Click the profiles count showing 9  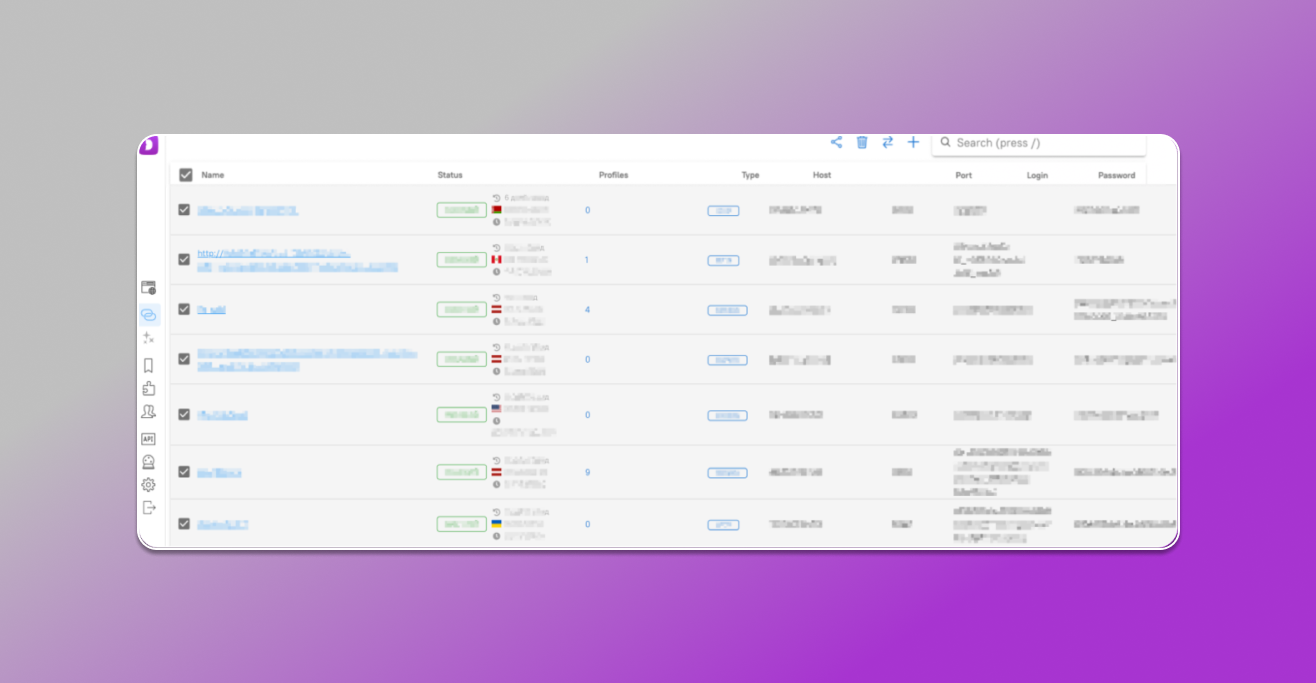click(587, 472)
